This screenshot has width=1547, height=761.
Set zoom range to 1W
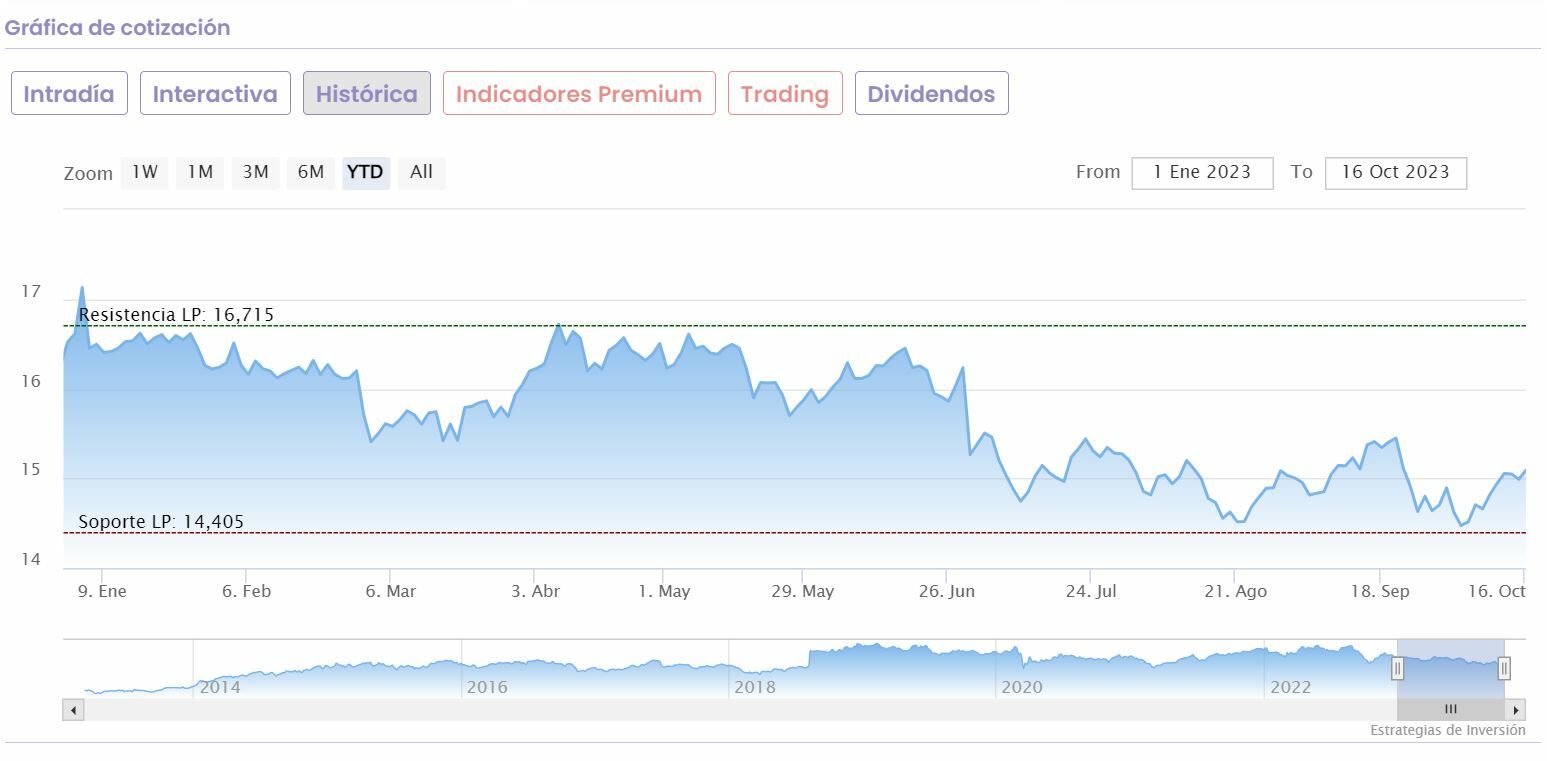coord(145,173)
